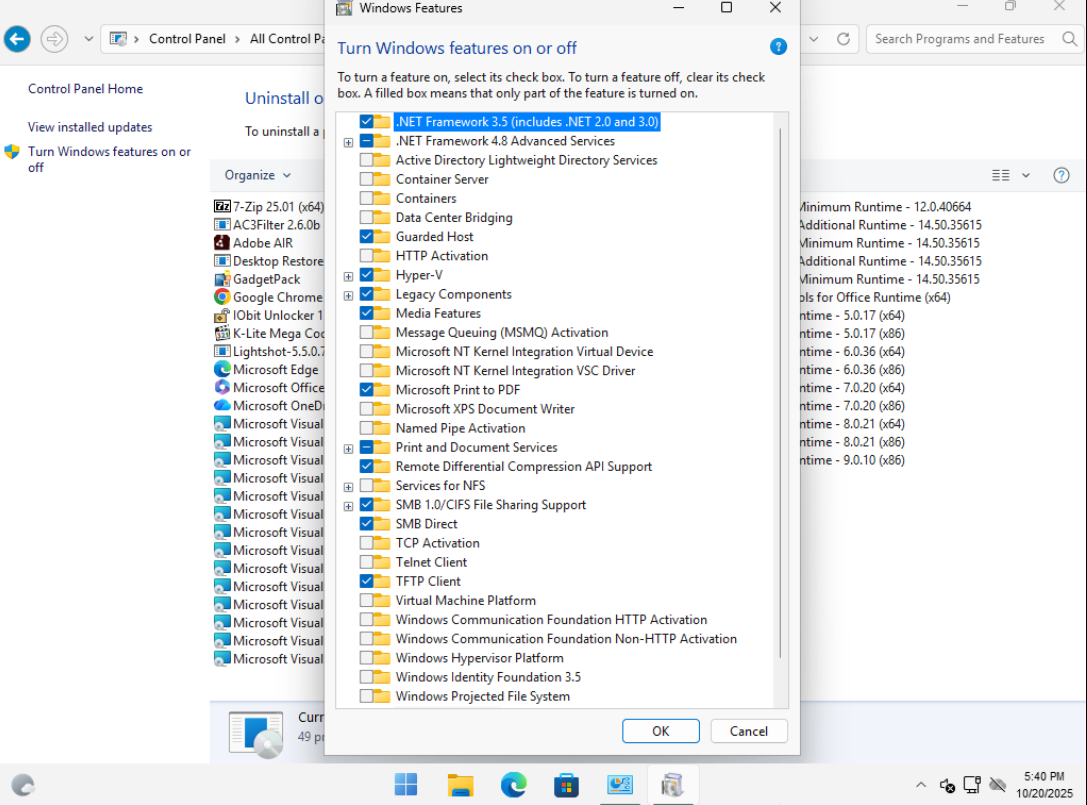Click the refresh button in address bar
This screenshot has width=1087, height=805.
843,39
